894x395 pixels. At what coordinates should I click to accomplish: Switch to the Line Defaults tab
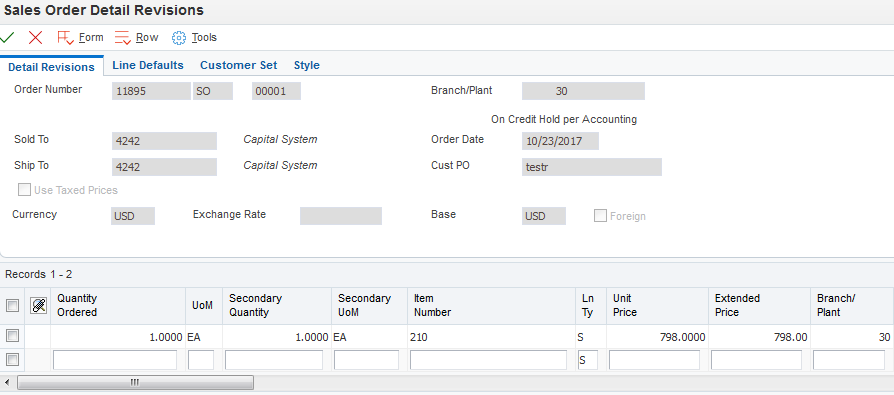(148, 66)
